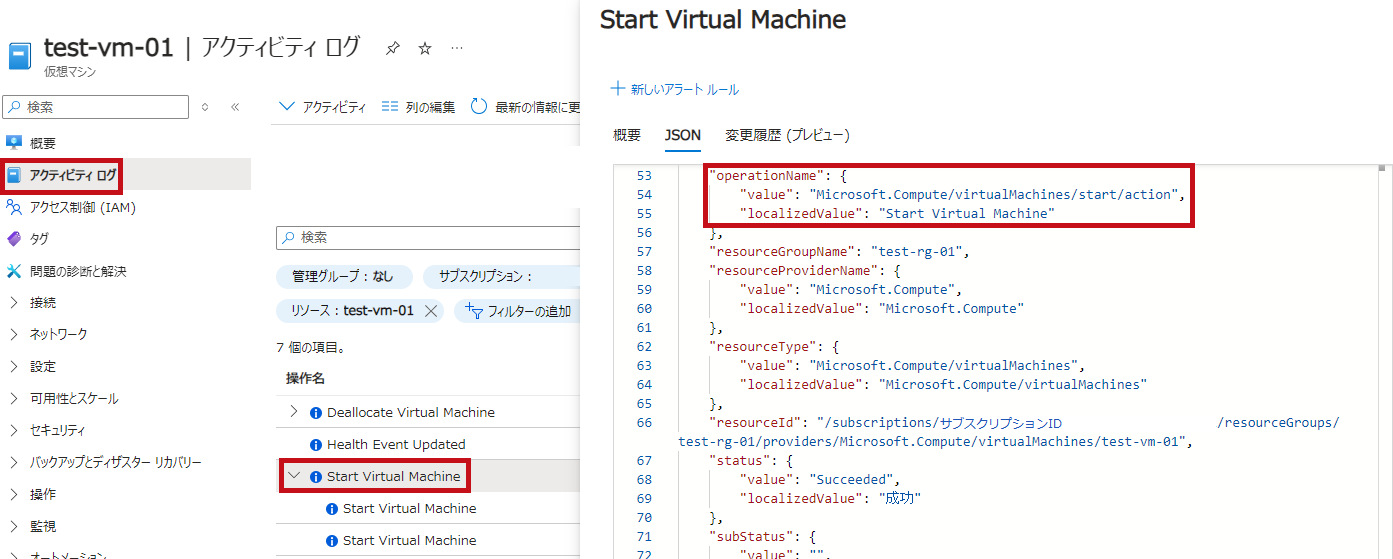
Task: Click info icon beside Health Event Updated
Action: (x=316, y=445)
